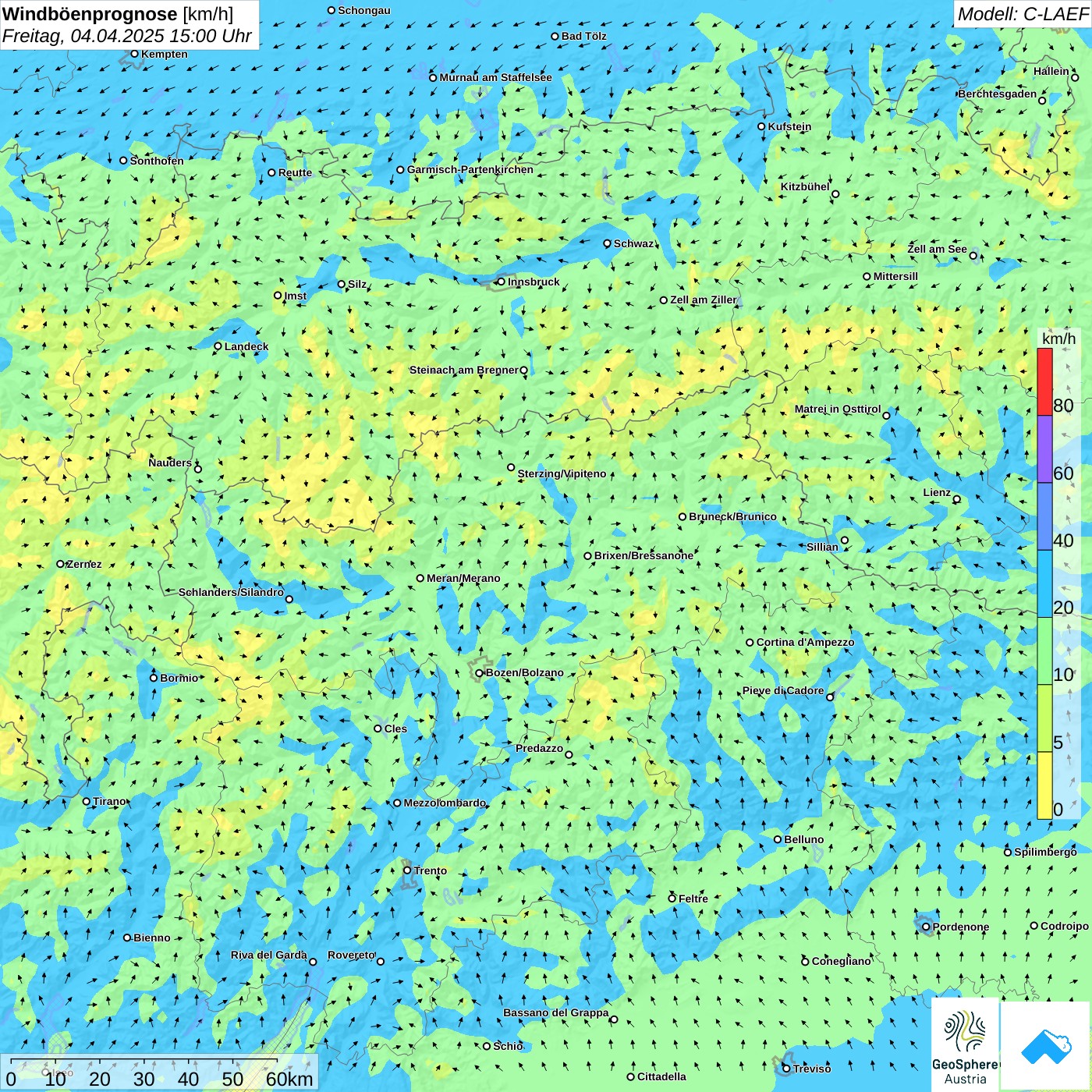Viewport: 1092px width, 1092px height.
Task: Click the Bozen/Bolzano city label
Action: click(524, 672)
